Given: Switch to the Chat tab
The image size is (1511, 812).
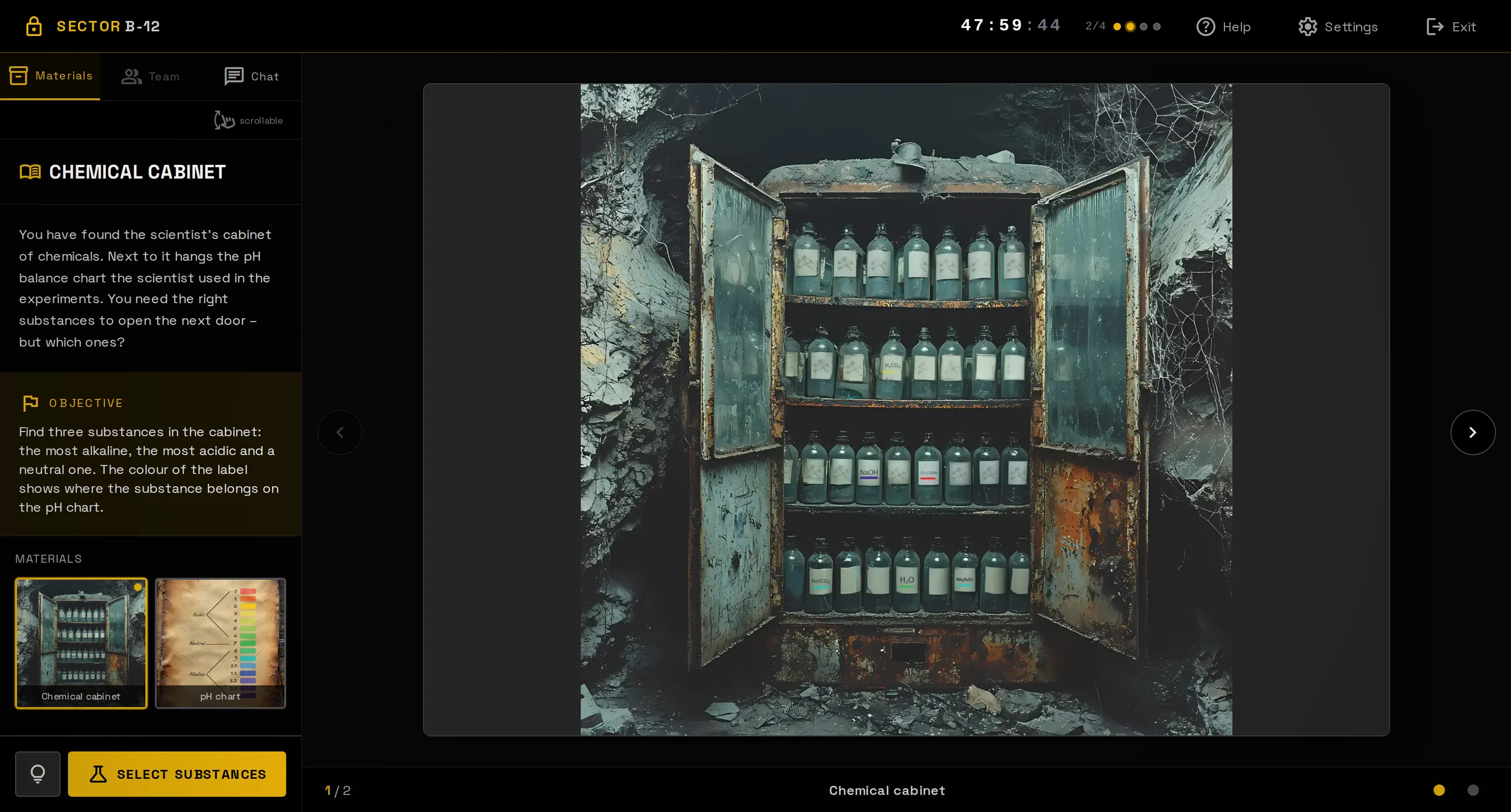Looking at the screenshot, I should click(x=252, y=76).
